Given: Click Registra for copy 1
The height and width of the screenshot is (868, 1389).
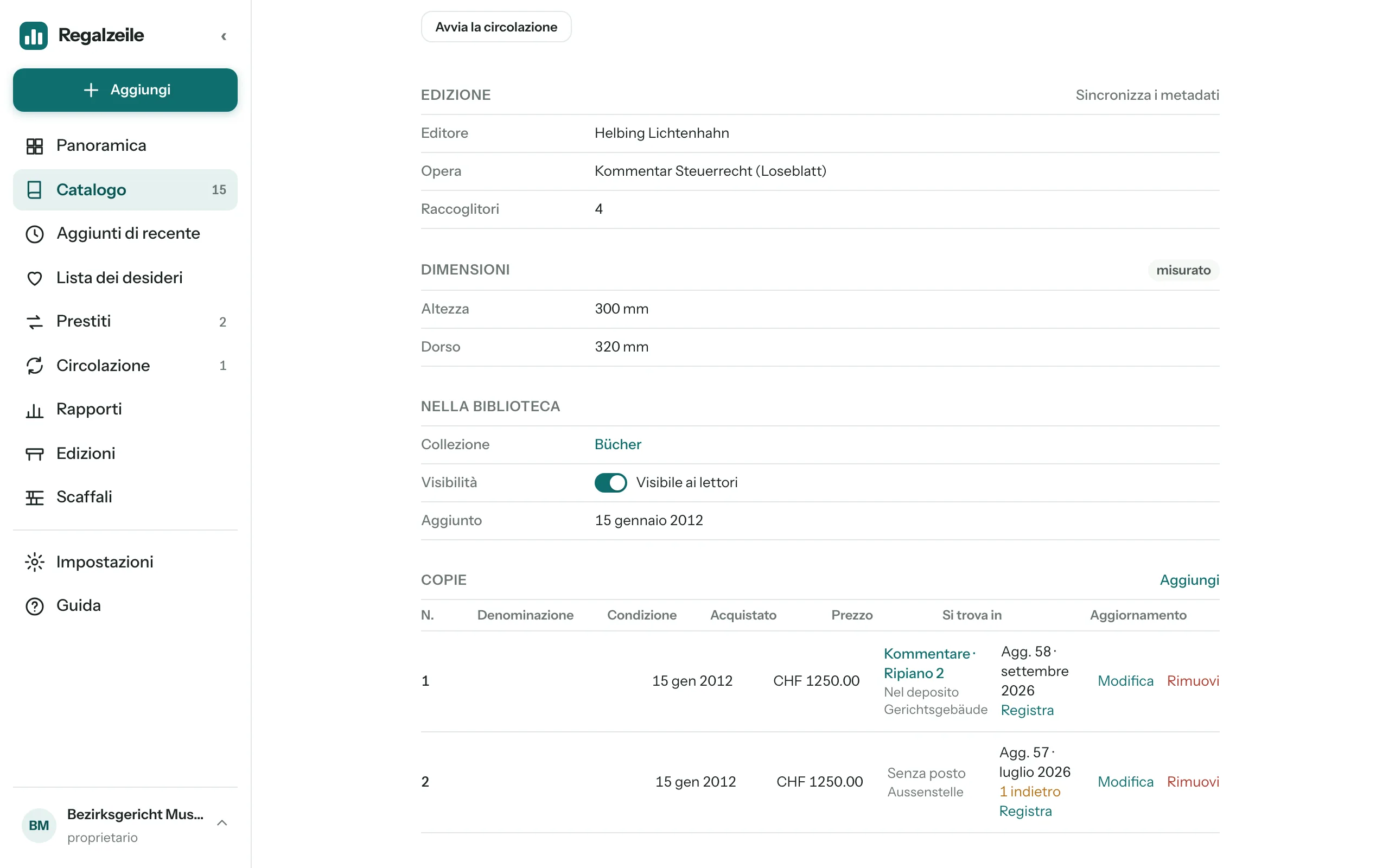Looking at the screenshot, I should pyautogui.click(x=1027, y=711).
